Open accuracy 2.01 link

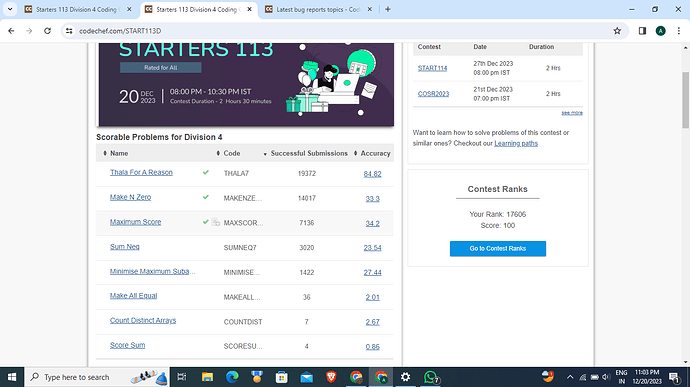[x=372, y=297]
